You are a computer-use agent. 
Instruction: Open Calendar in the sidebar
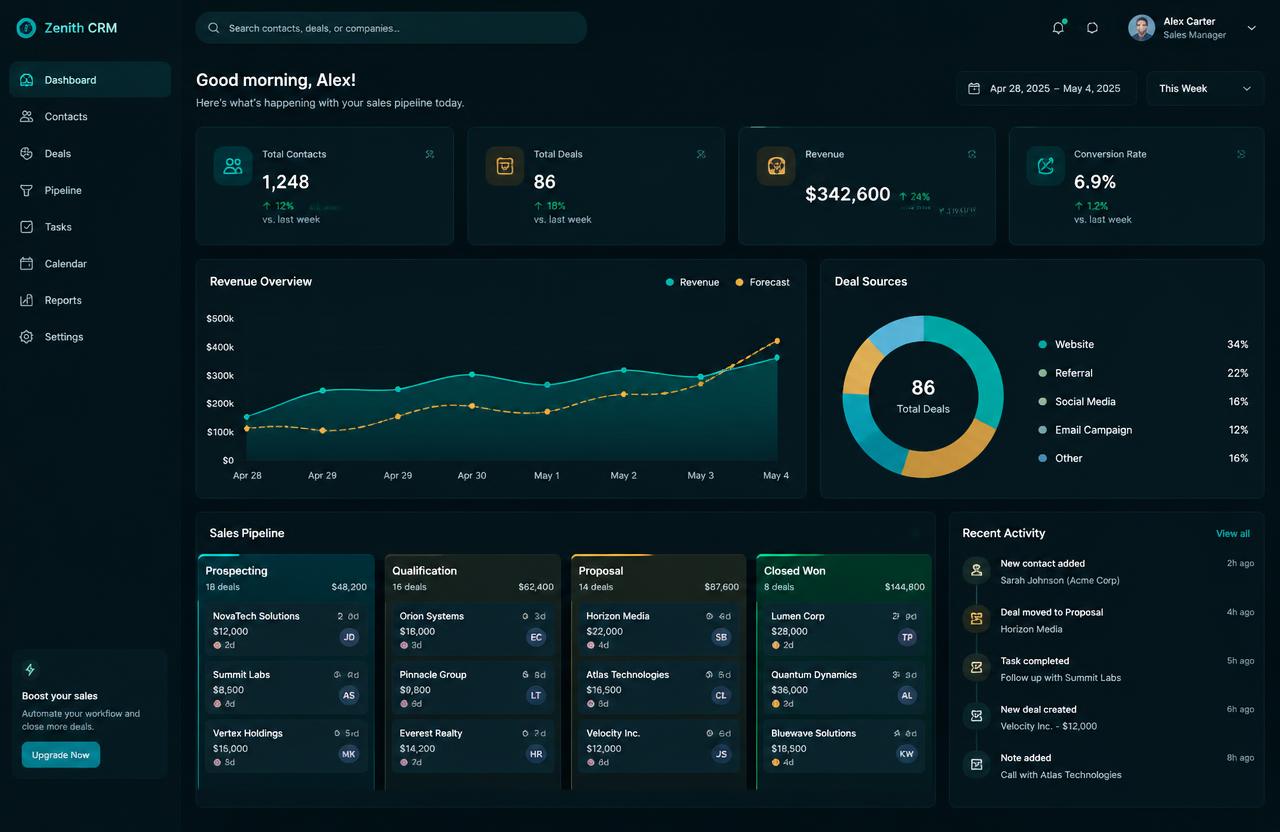(90, 264)
